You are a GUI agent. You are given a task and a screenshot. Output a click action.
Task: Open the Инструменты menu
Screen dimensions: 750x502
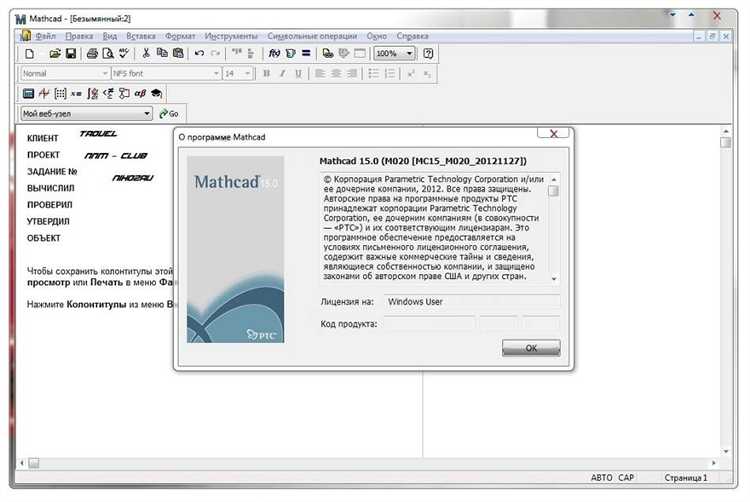coord(231,36)
